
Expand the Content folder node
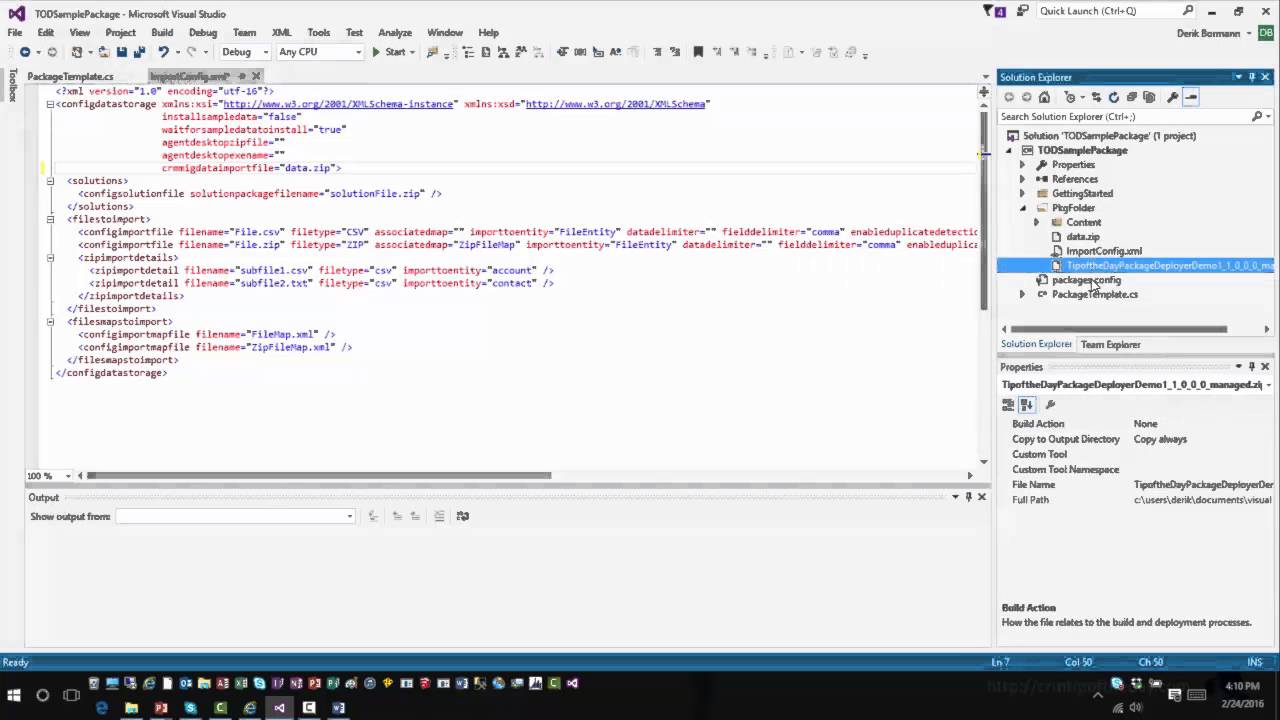point(1036,222)
